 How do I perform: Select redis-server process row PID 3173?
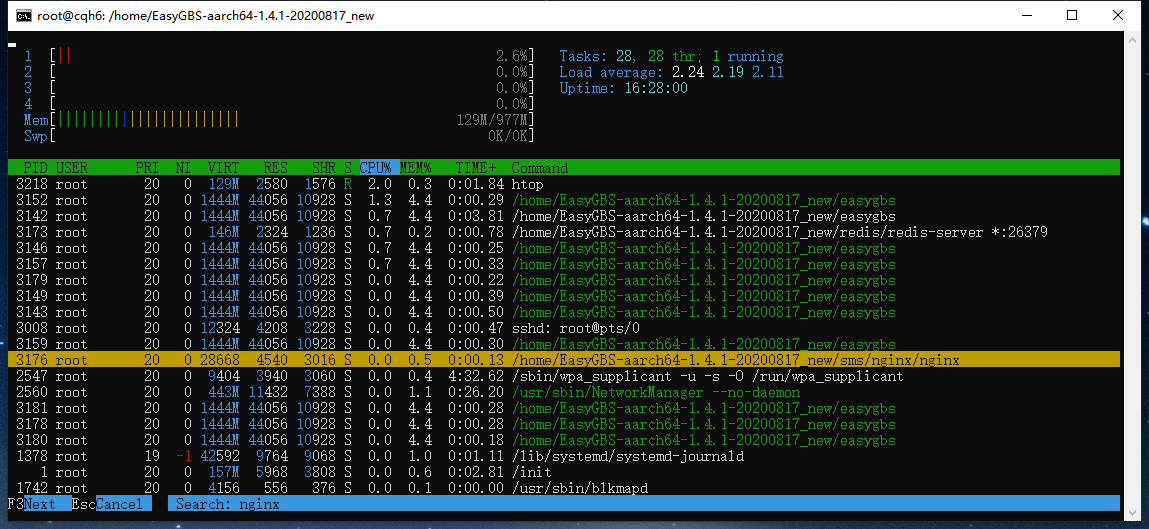click(564, 232)
